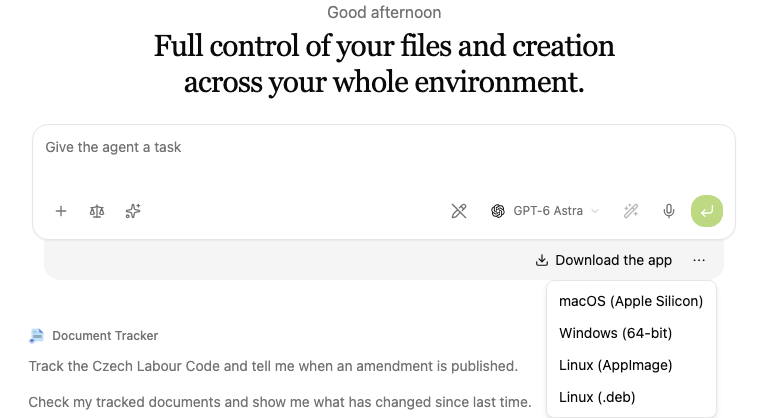
Task: Click the download tray icon
Action: pos(541,260)
